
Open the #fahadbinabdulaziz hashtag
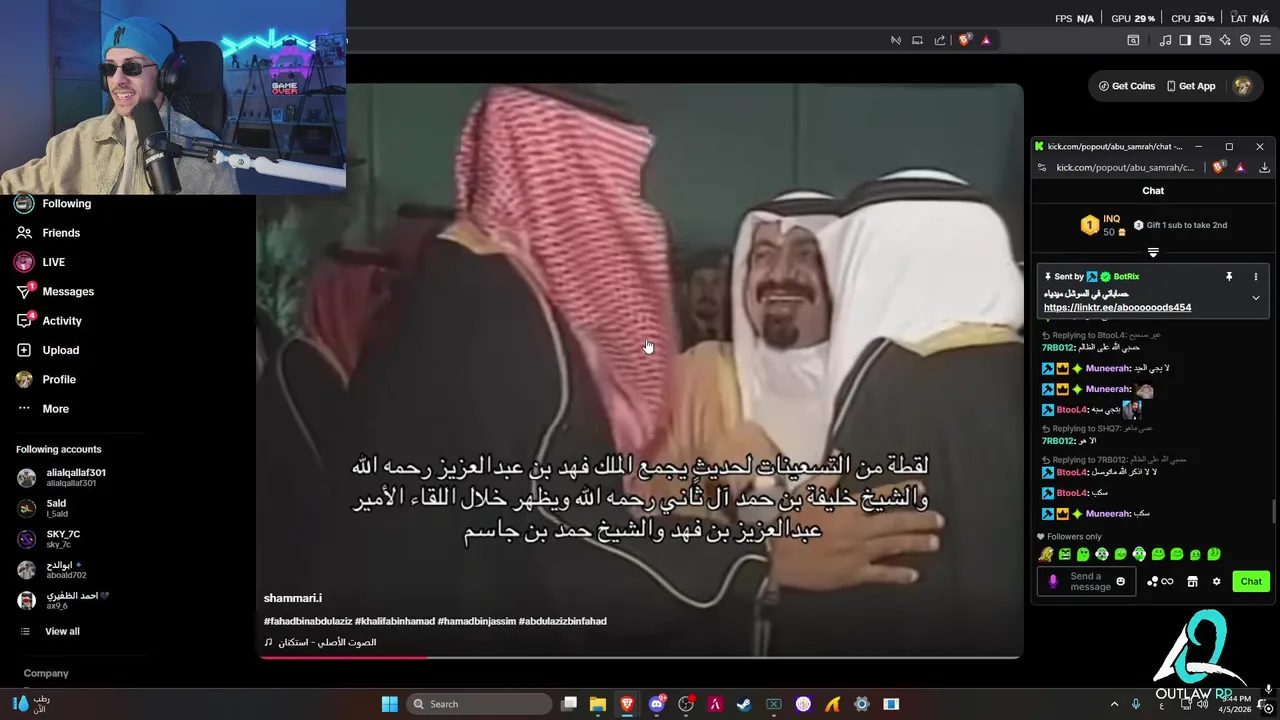tap(307, 621)
